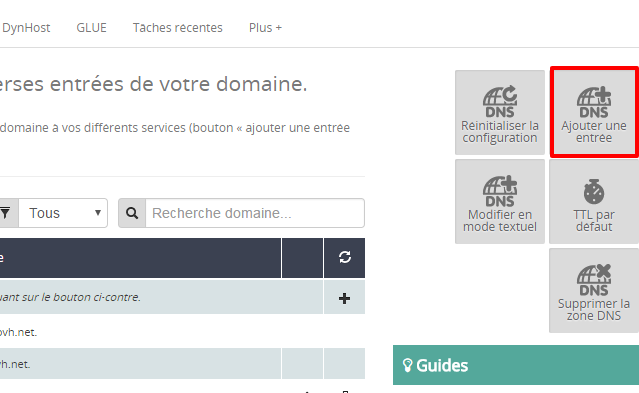The width and height of the screenshot is (639, 393).
Task: Click the search magnifier icon
Action: (132, 213)
